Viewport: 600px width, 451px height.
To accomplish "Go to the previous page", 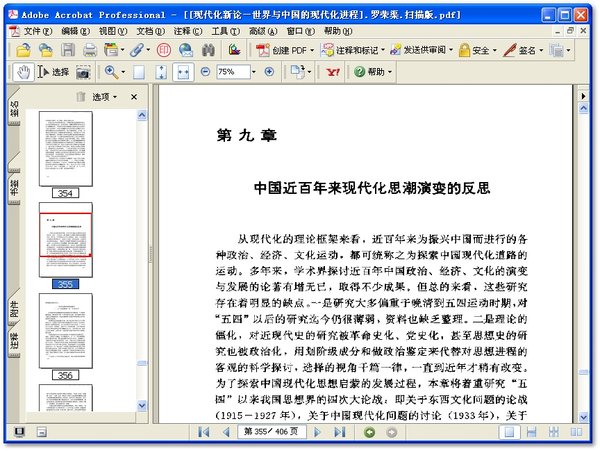I will (227, 432).
